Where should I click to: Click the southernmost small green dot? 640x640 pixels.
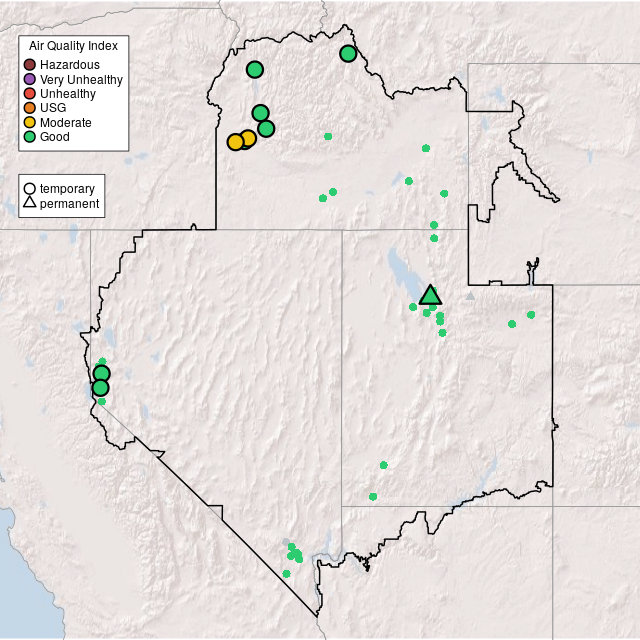point(287,573)
